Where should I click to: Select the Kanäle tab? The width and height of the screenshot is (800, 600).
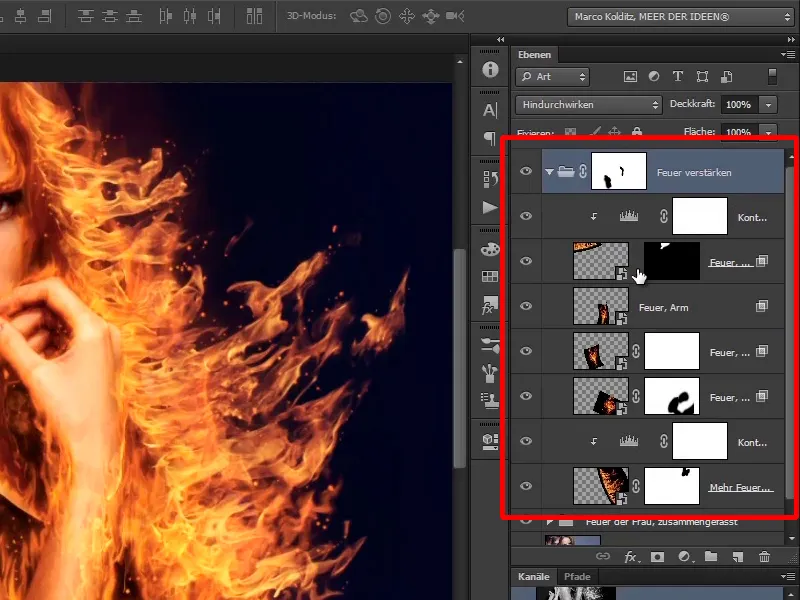click(x=535, y=577)
